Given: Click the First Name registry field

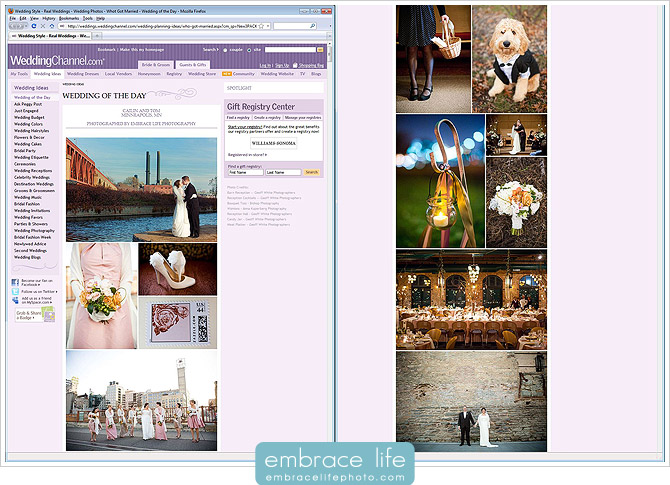Looking at the screenshot, I should [x=245, y=172].
